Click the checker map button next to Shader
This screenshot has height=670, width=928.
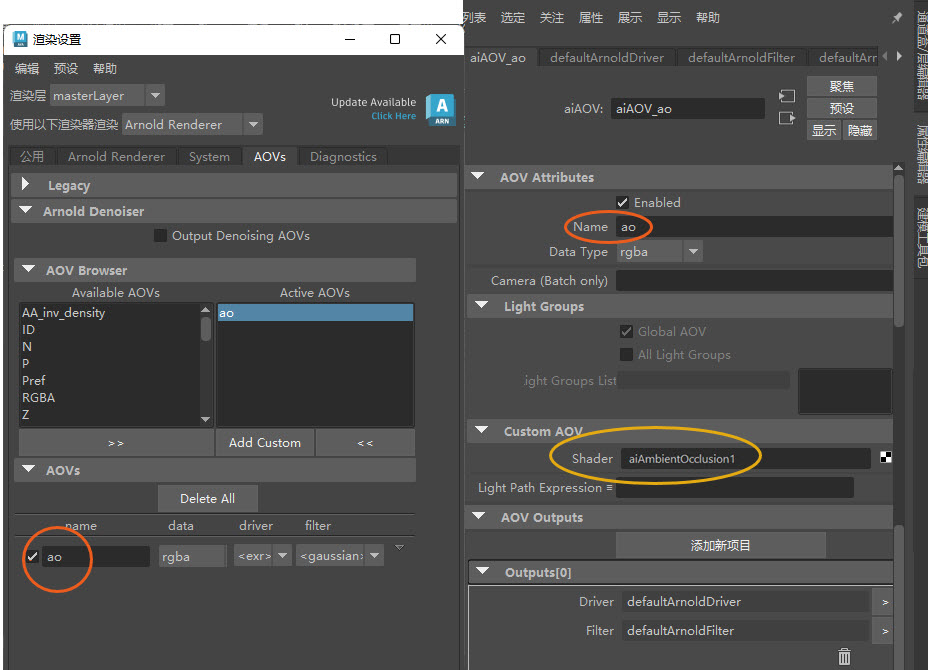tap(885, 457)
